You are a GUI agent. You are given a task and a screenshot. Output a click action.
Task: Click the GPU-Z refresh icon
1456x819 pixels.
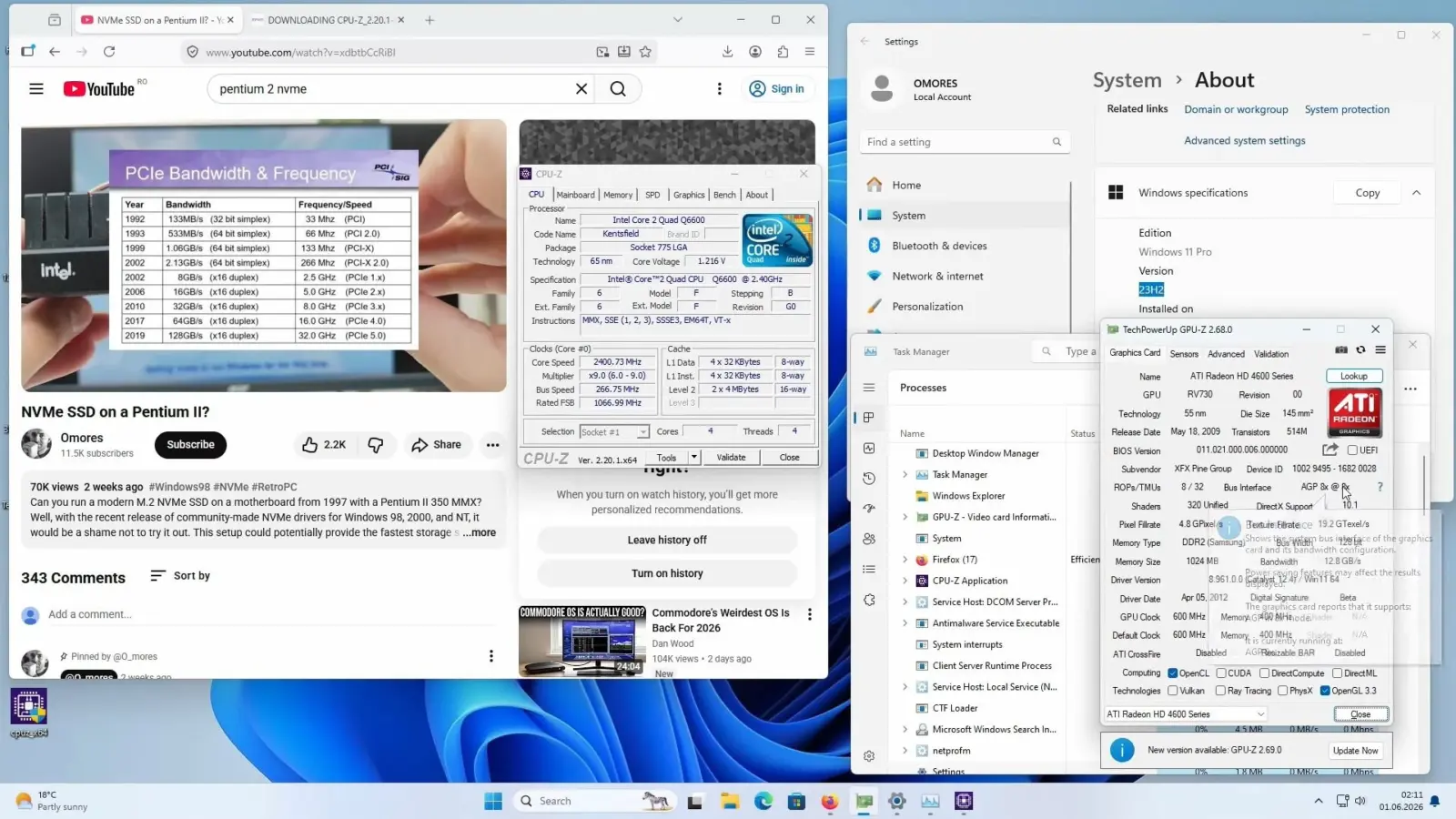tap(1361, 350)
